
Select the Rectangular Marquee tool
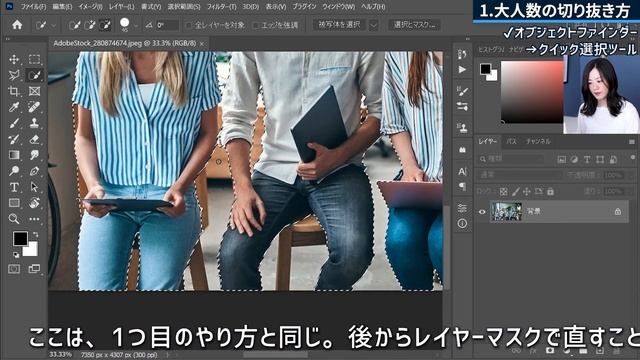click(34, 60)
